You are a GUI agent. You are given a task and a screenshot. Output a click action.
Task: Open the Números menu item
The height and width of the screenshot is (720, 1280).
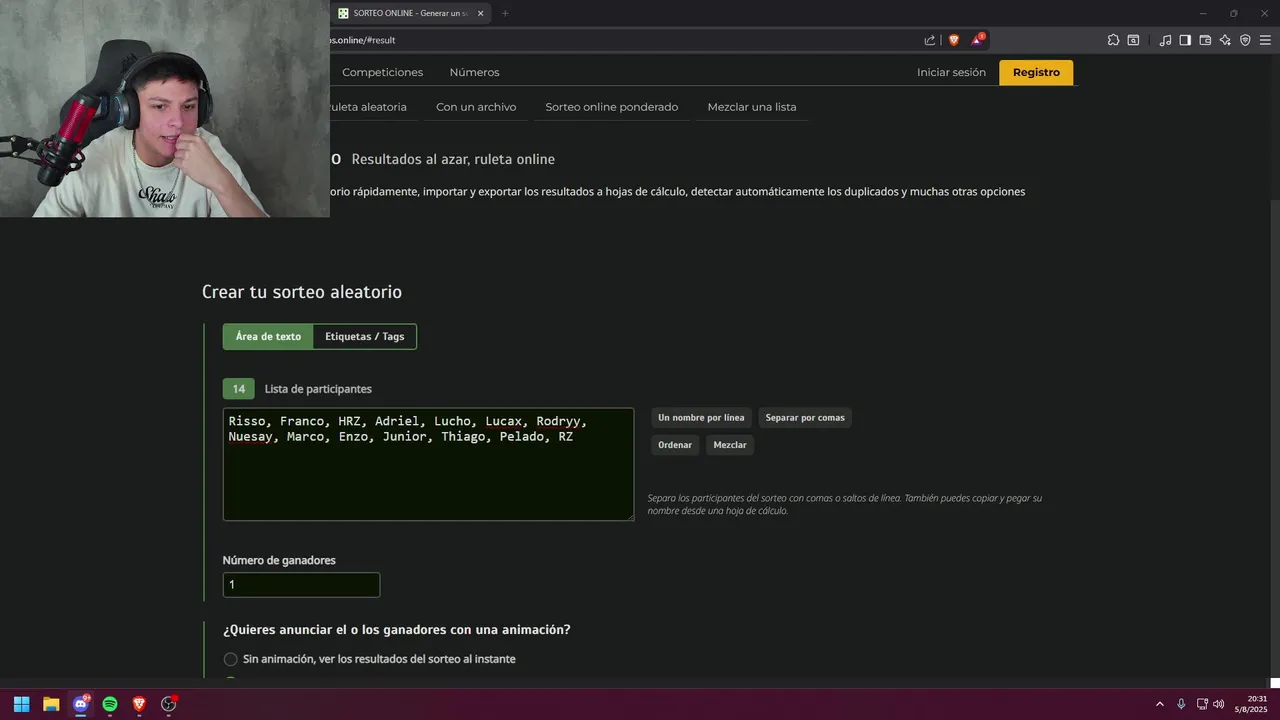coord(474,72)
